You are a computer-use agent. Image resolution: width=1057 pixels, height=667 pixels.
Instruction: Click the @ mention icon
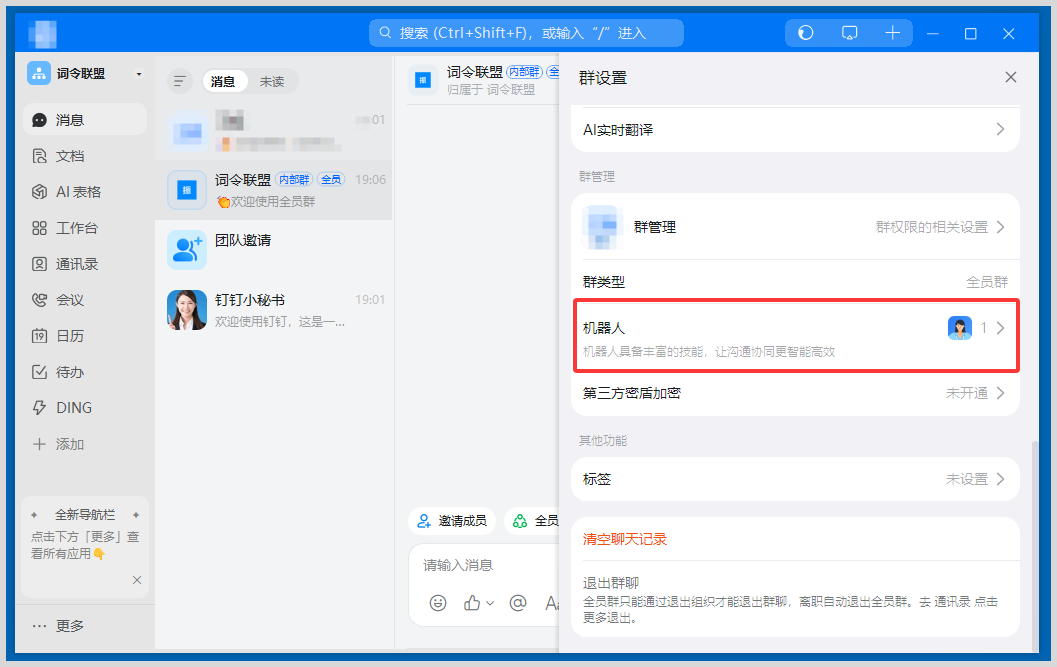point(518,603)
